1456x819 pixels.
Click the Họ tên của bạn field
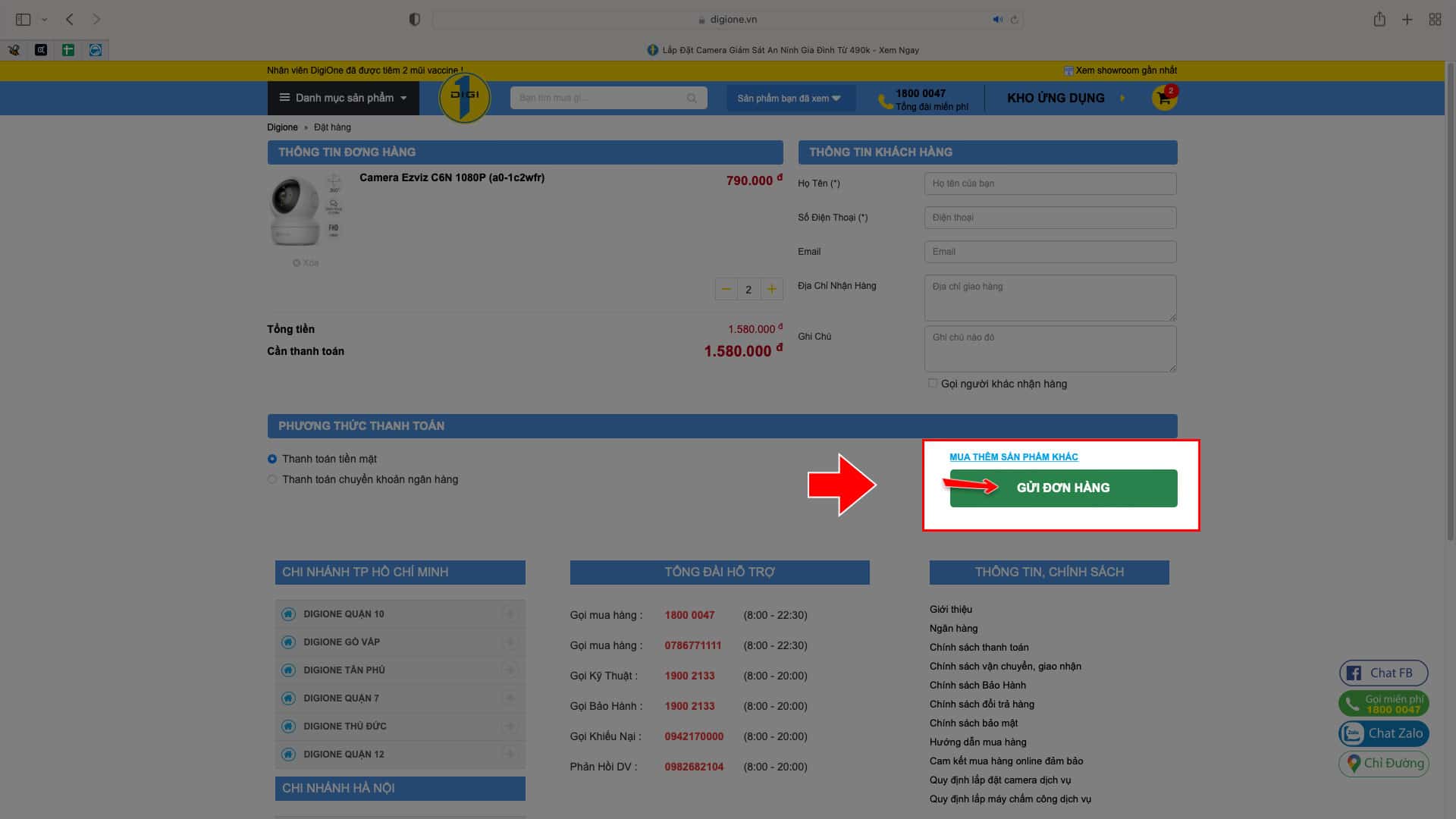pyautogui.click(x=1050, y=184)
